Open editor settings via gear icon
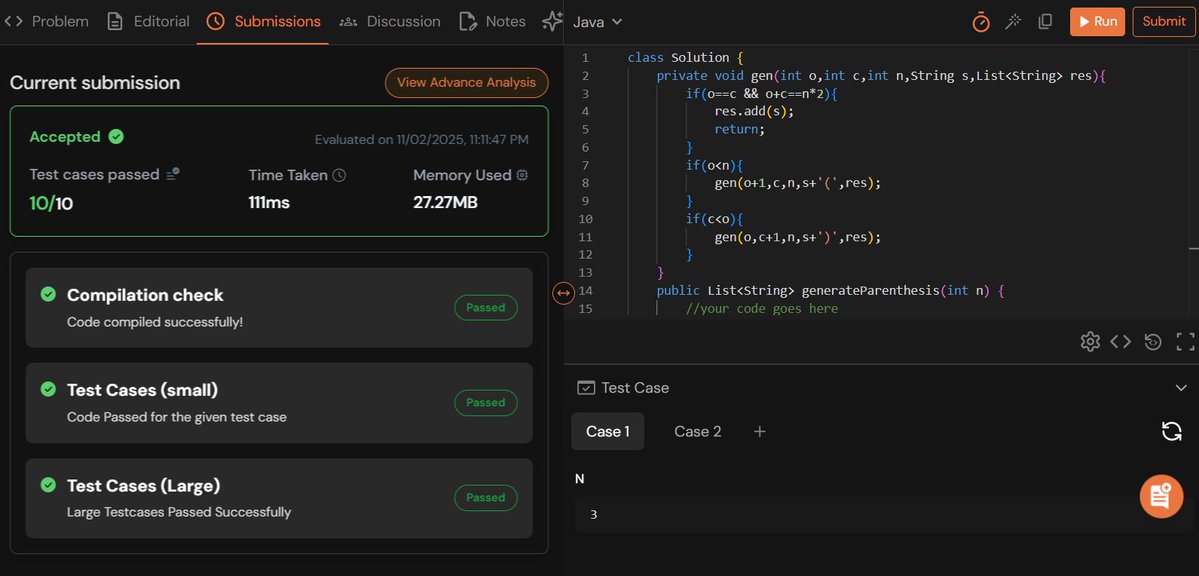 1090,341
